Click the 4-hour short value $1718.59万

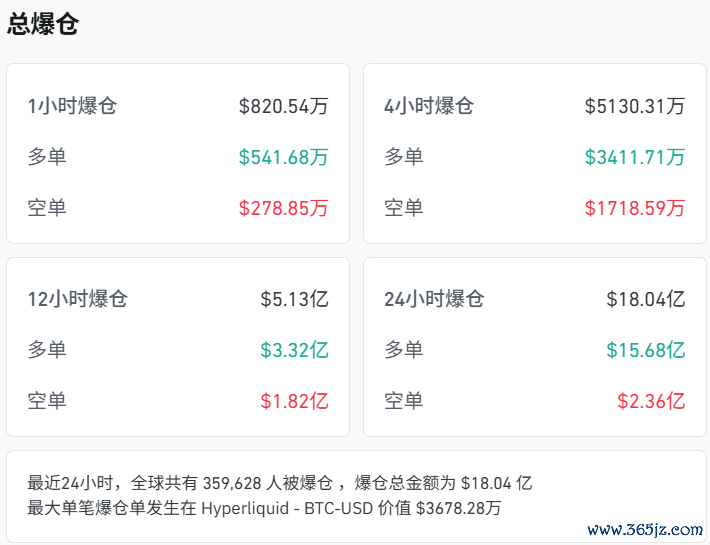point(635,208)
